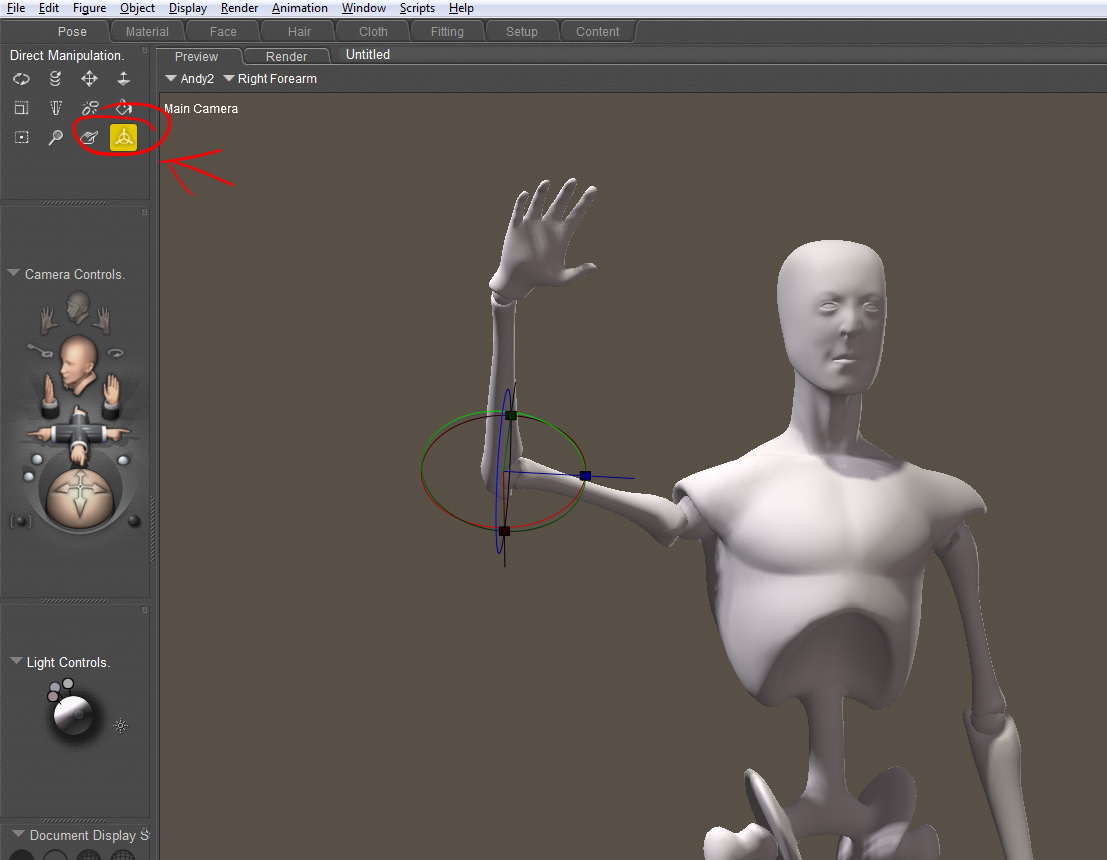The width and height of the screenshot is (1107, 860).
Task: Toggle the highlighted Direct Manipulation tool
Action: (x=123, y=137)
